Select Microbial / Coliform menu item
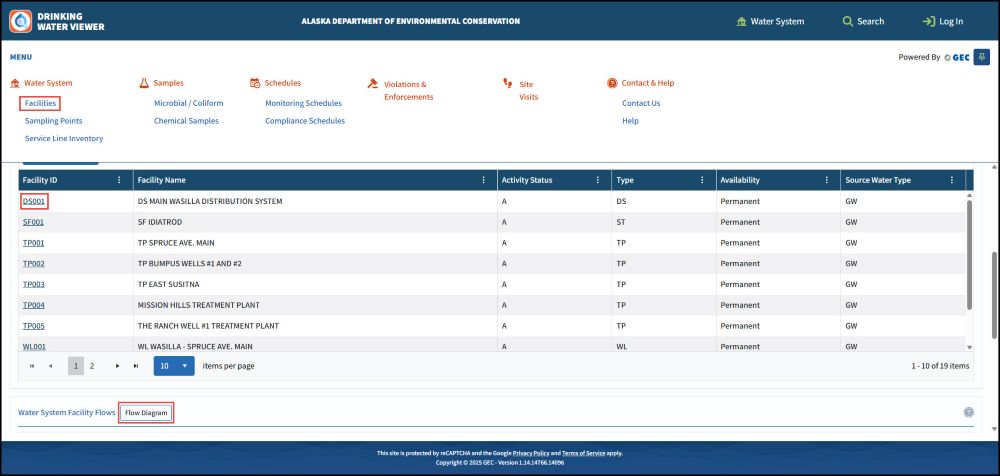The height and width of the screenshot is (476, 1000). 188,103
